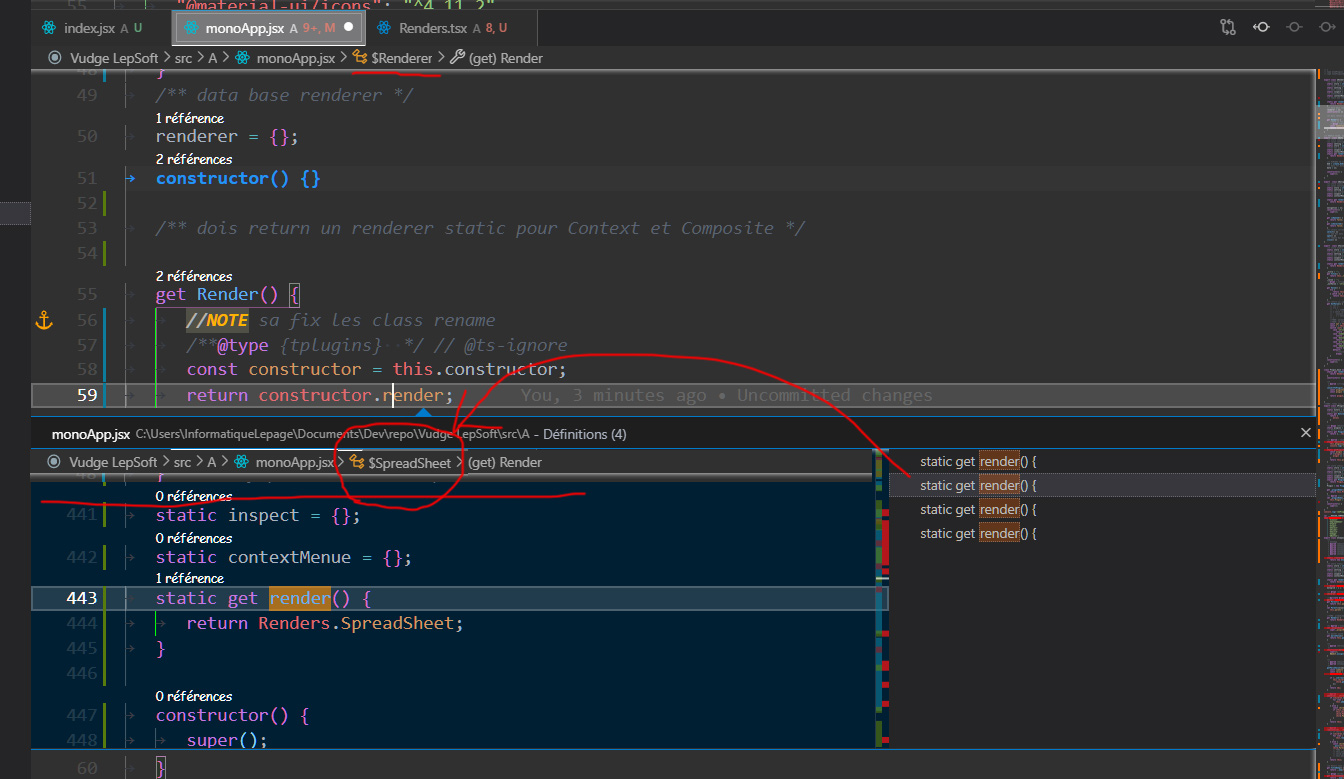Click the previous change navigation icon
Screen dimensions: 1344x779
click(1261, 28)
